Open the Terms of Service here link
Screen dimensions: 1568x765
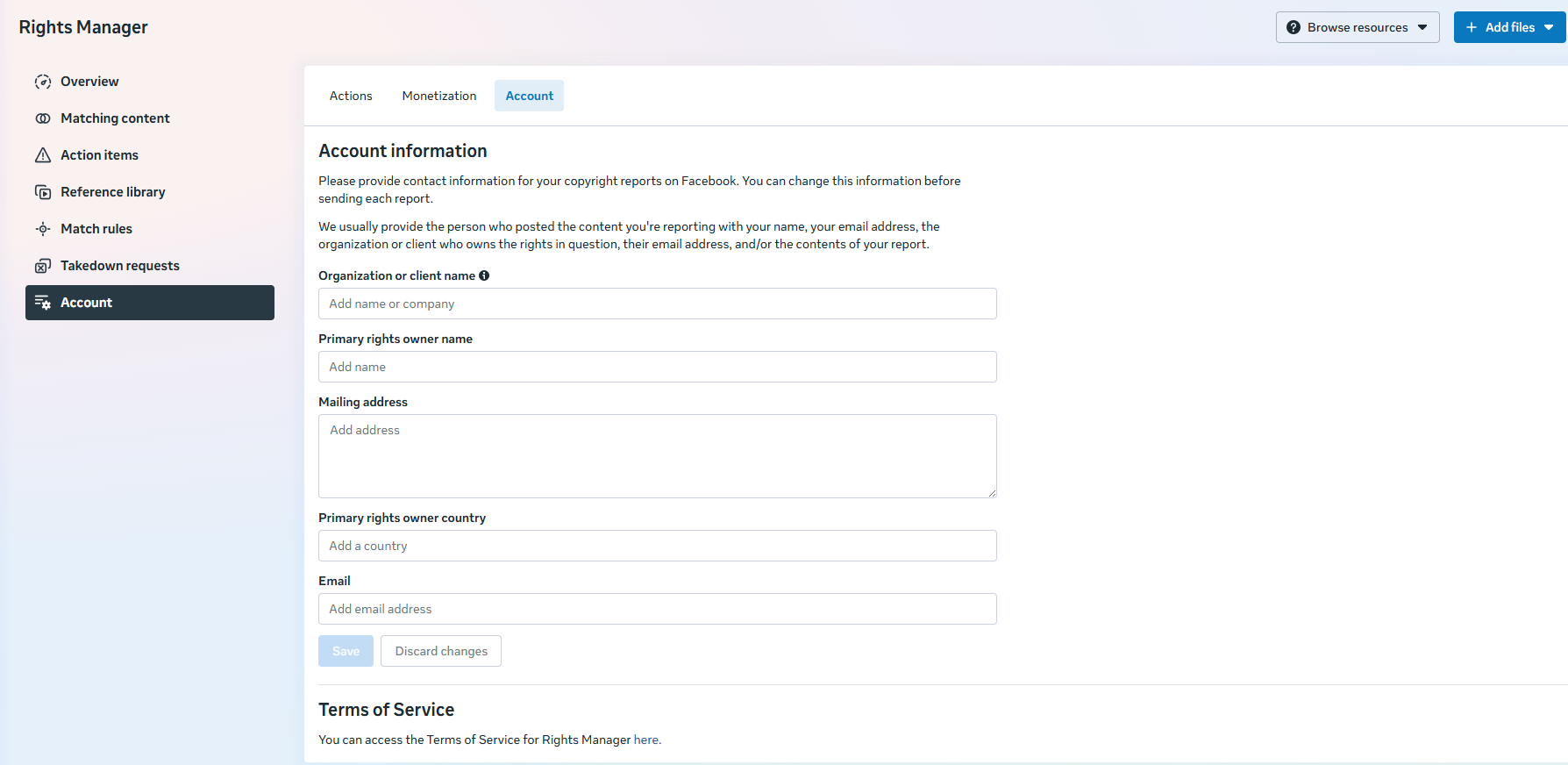click(645, 740)
